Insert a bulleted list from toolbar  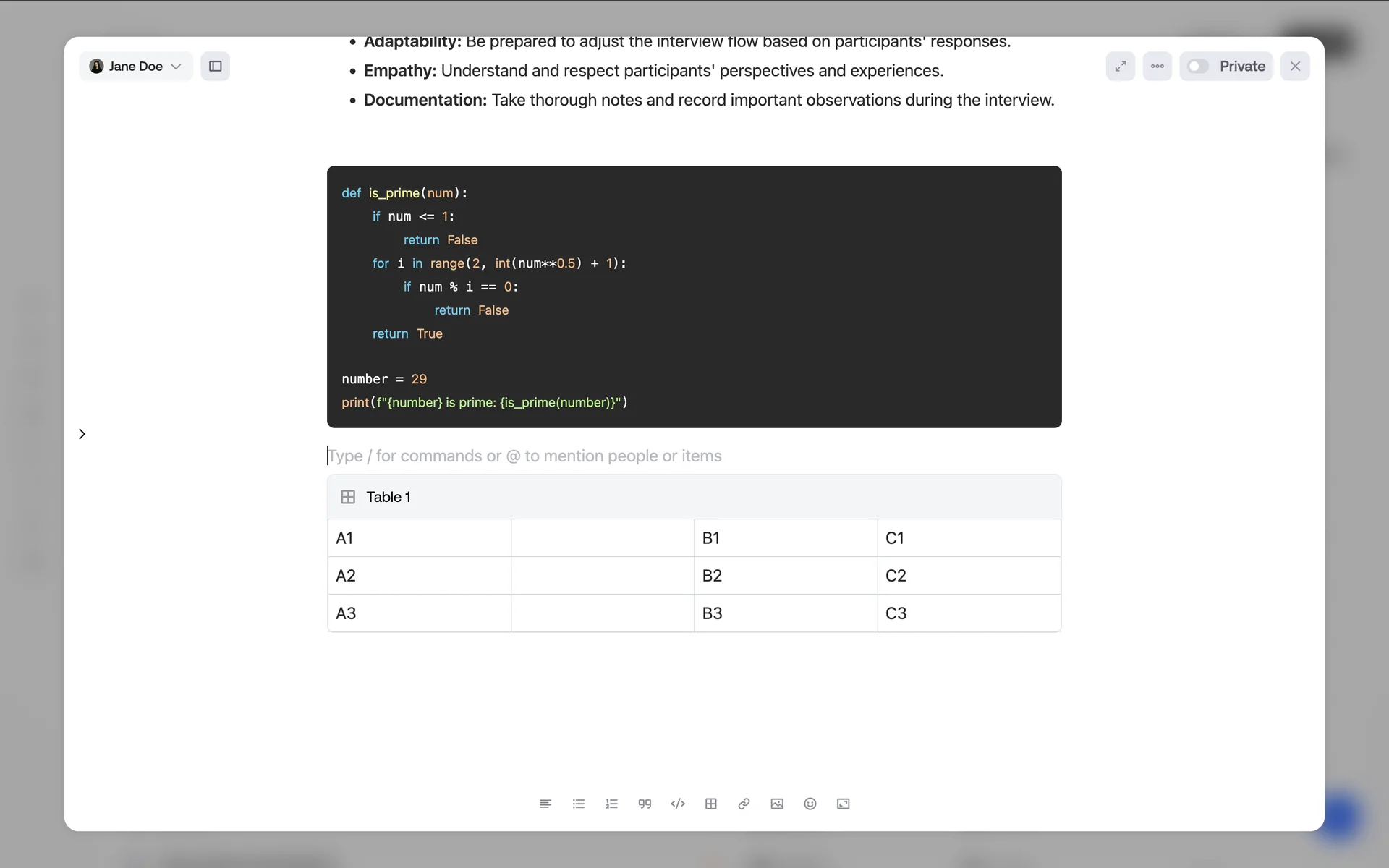tap(579, 804)
